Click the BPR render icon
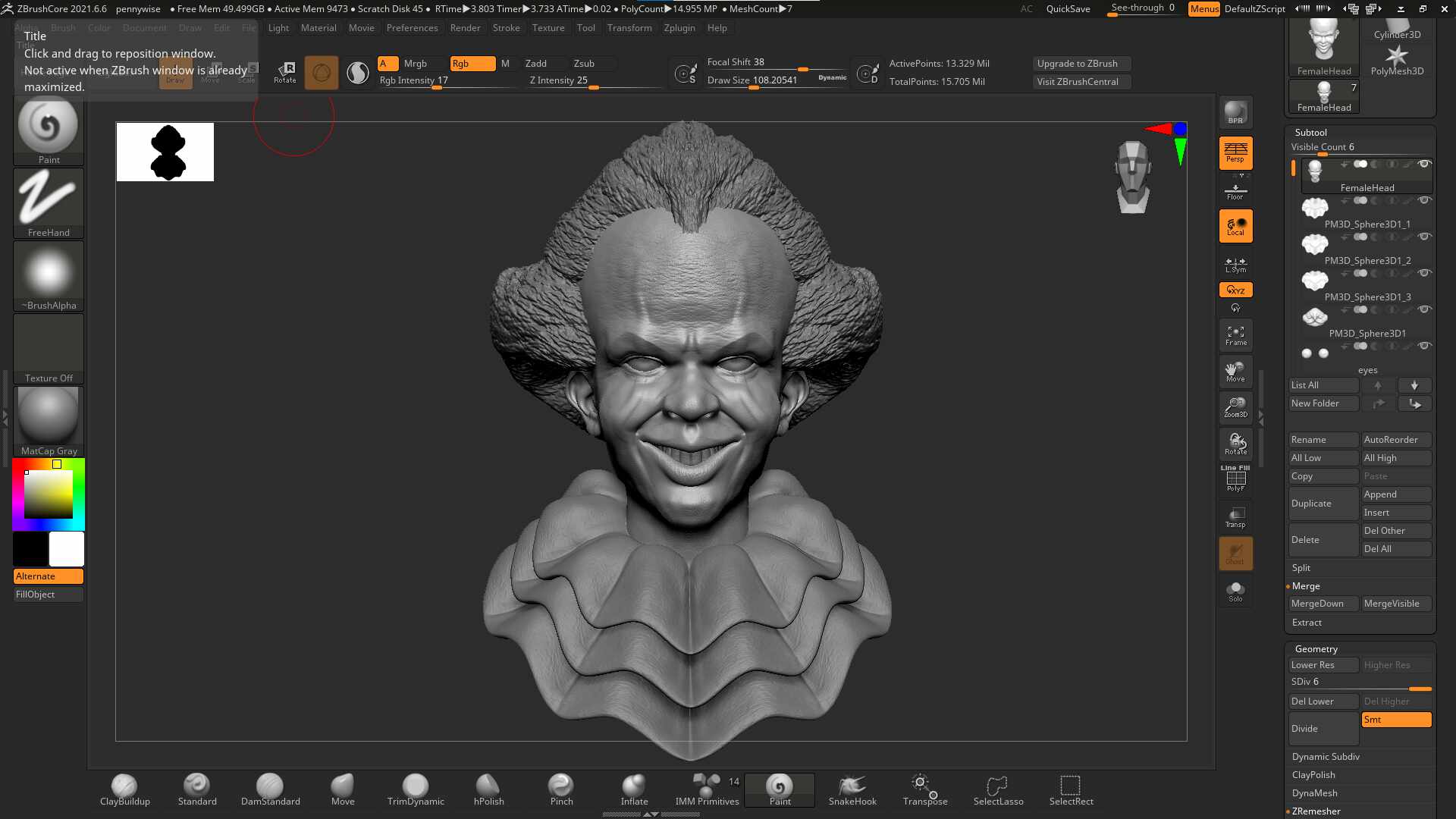Screen dimensions: 1456x819 coord(1235,113)
